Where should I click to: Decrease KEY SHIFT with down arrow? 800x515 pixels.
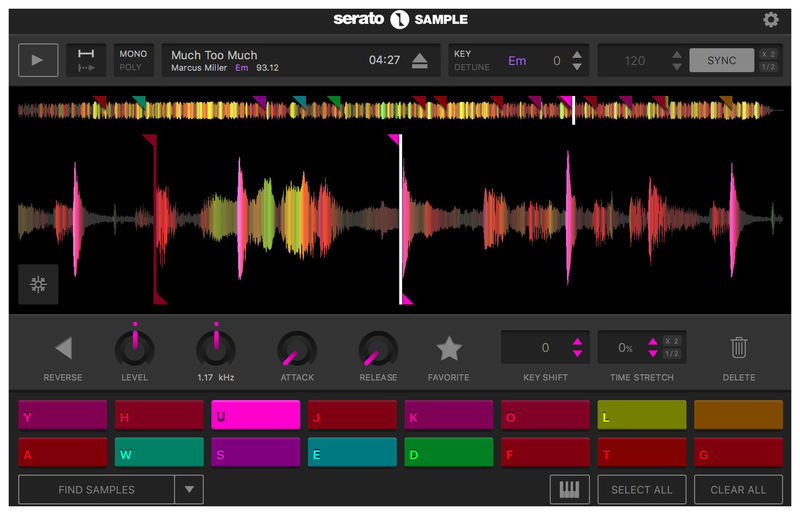578,354
